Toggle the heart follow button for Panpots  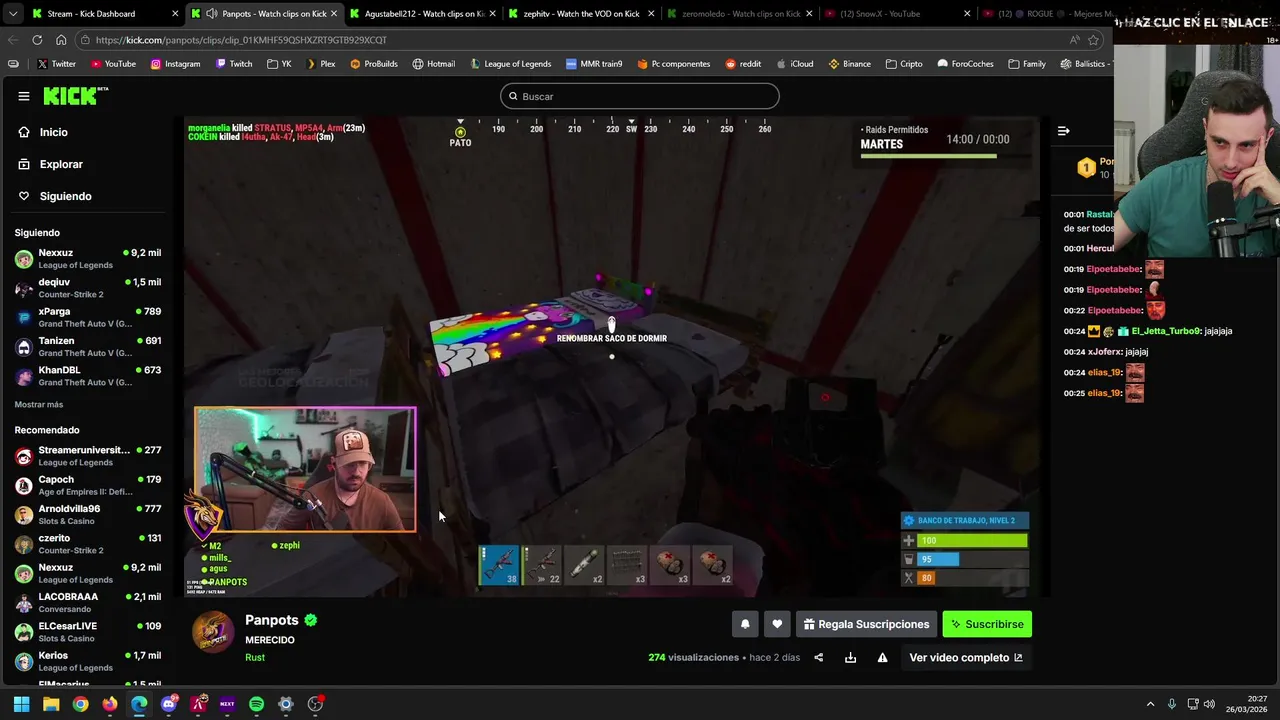pyautogui.click(x=777, y=624)
